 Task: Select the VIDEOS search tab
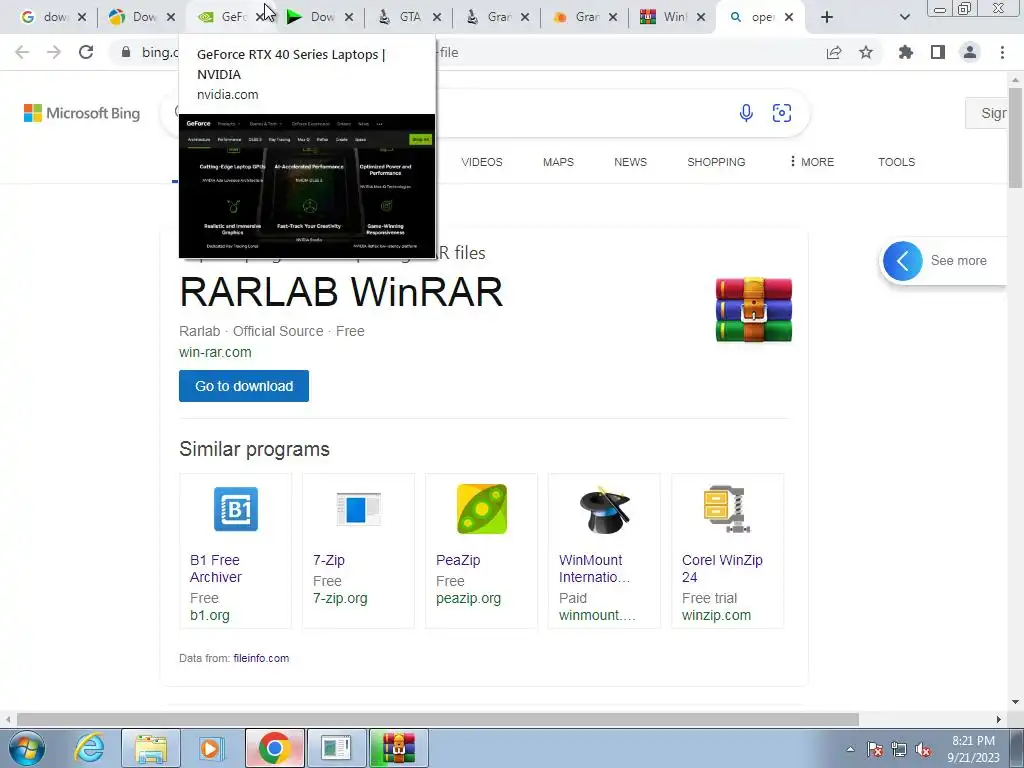pyautogui.click(x=482, y=162)
